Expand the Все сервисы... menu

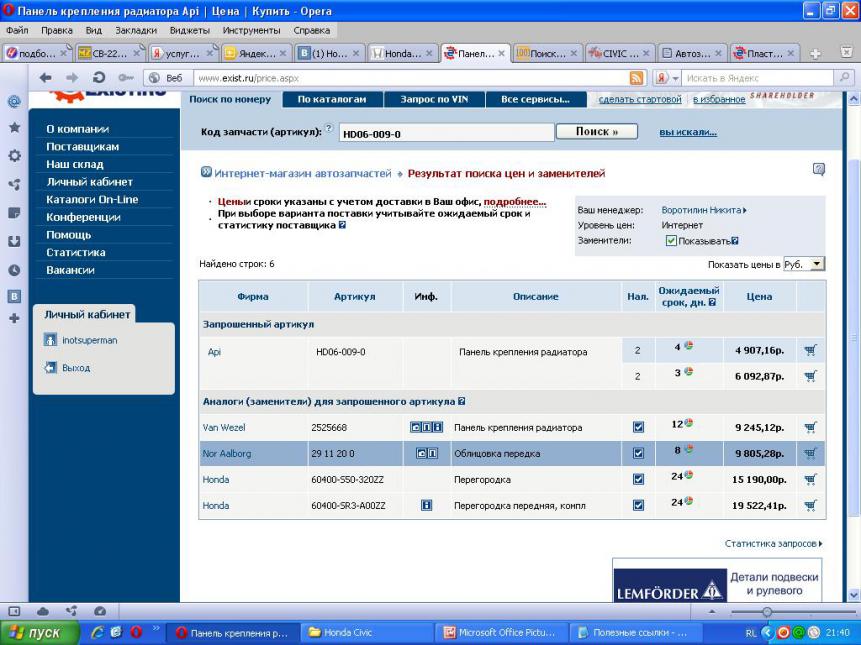(536, 99)
